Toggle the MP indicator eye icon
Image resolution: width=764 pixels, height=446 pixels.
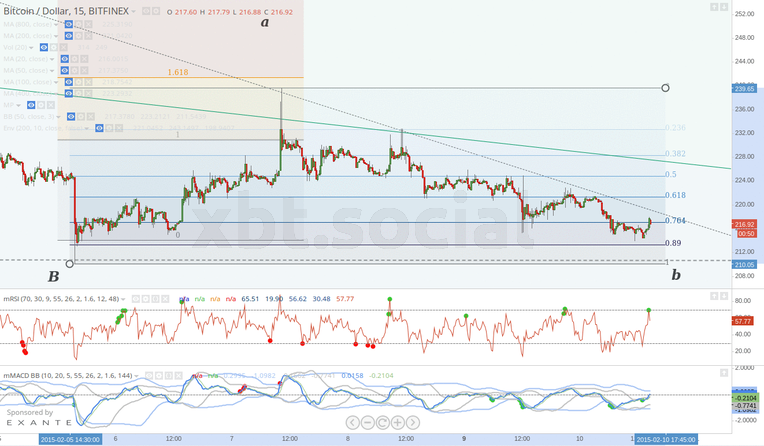33,104
